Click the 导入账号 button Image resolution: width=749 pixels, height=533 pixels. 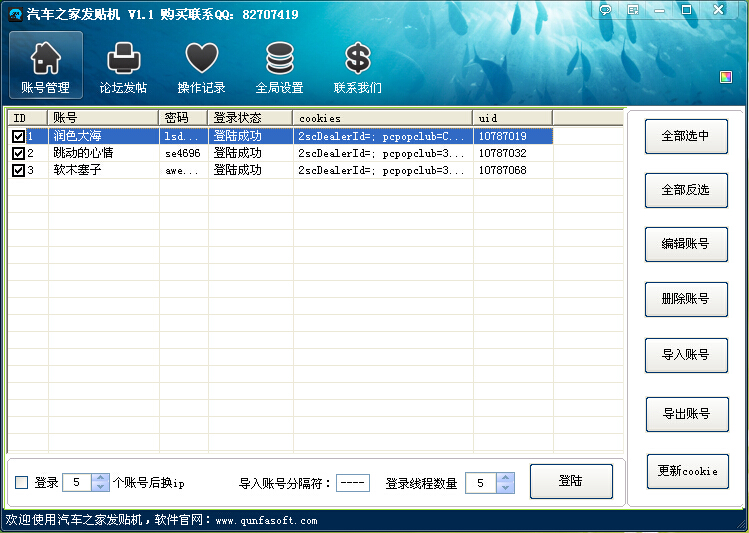(x=686, y=355)
